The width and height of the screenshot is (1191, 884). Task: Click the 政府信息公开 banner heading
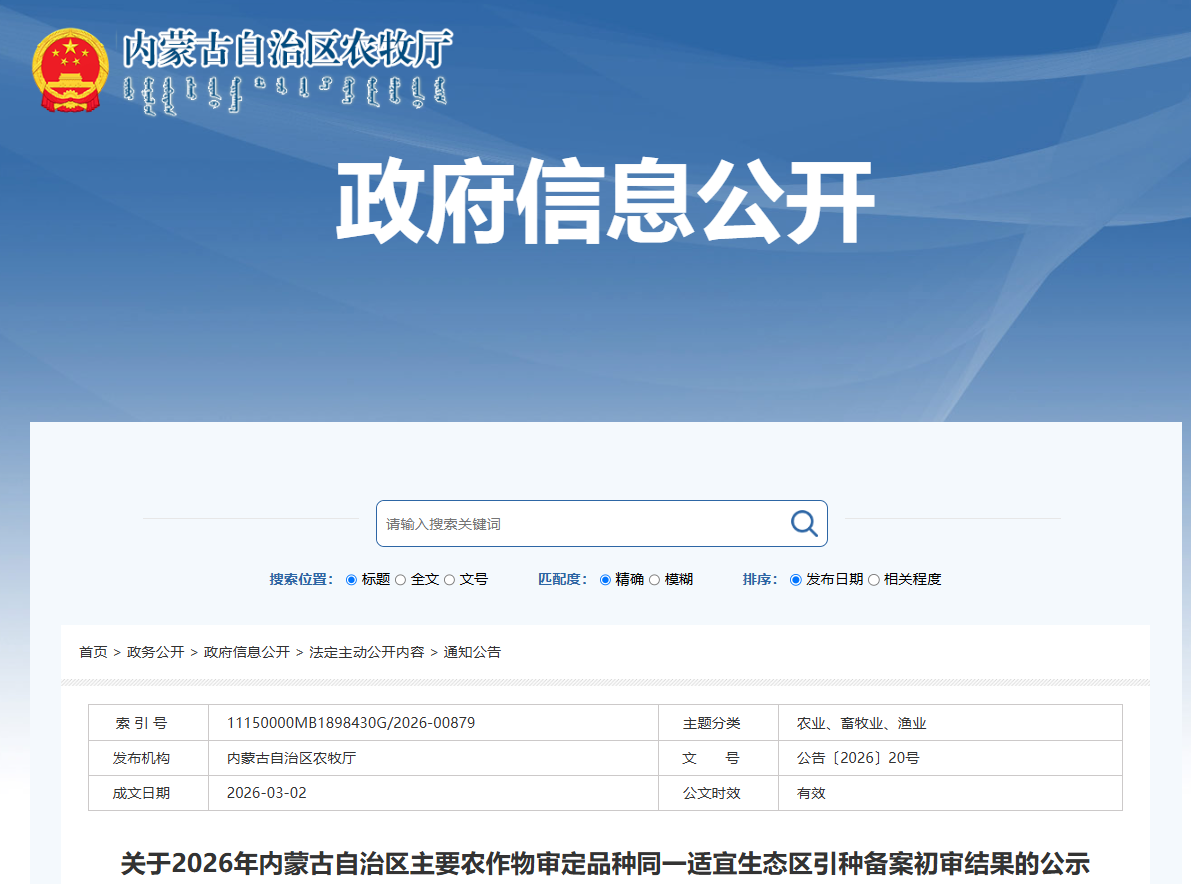pyautogui.click(x=604, y=205)
